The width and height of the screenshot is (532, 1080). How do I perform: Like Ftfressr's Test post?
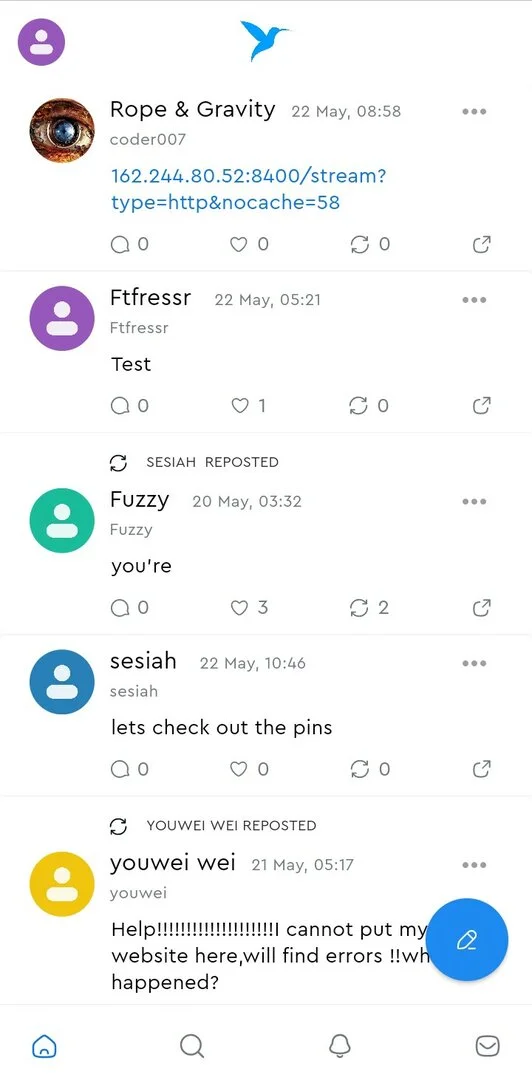coord(239,406)
